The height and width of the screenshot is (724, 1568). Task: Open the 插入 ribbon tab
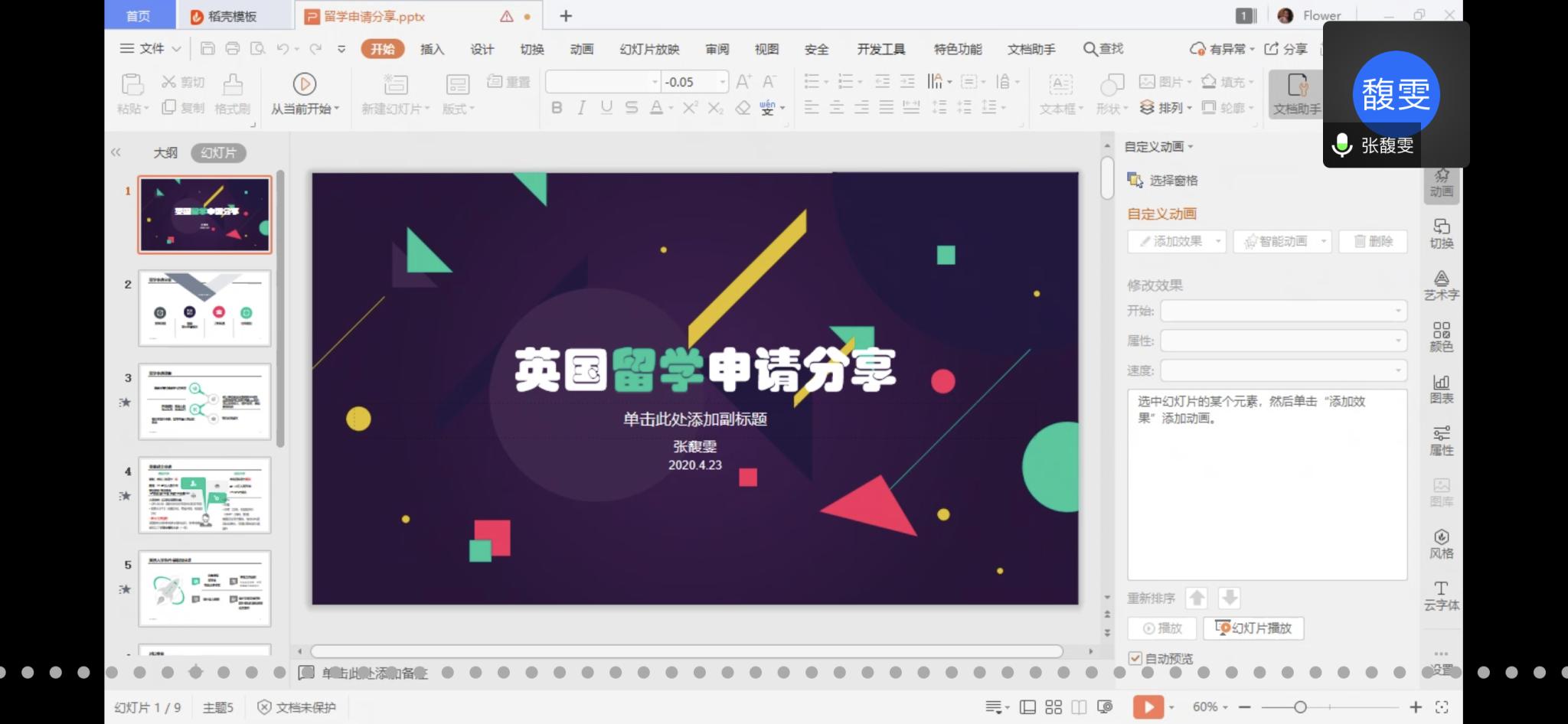pos(432,49)
